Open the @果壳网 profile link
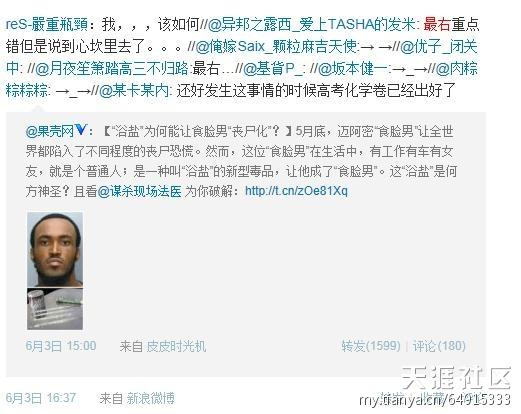The width and height of the screenshot is (521, 414). click(x=50, y=131)
